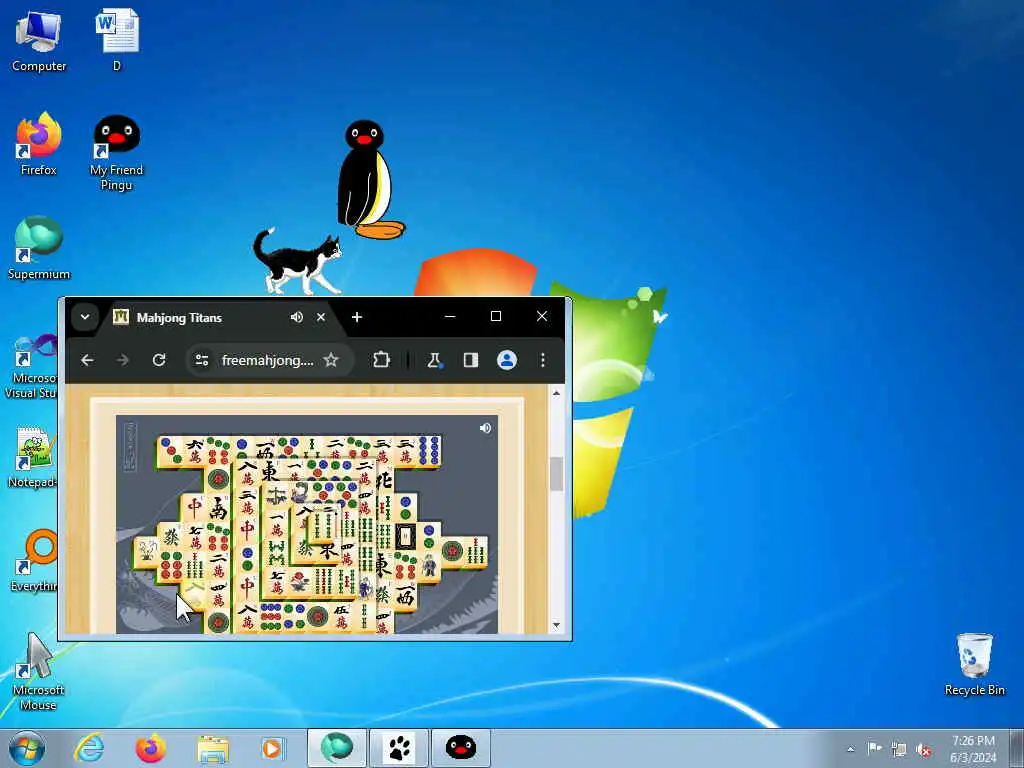Switch to paw print taskbar app
The height and width of the screenshot is (768, 1024).
point(399,748)
